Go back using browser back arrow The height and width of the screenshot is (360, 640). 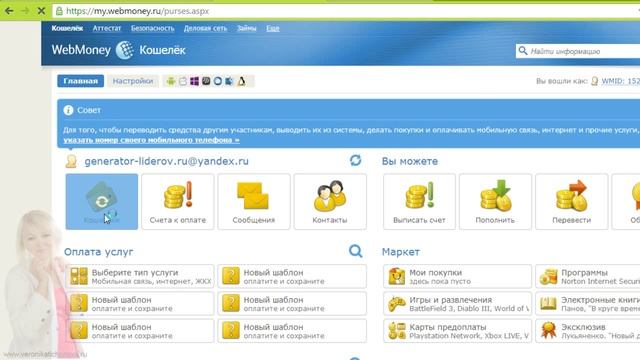coord(9,11)
